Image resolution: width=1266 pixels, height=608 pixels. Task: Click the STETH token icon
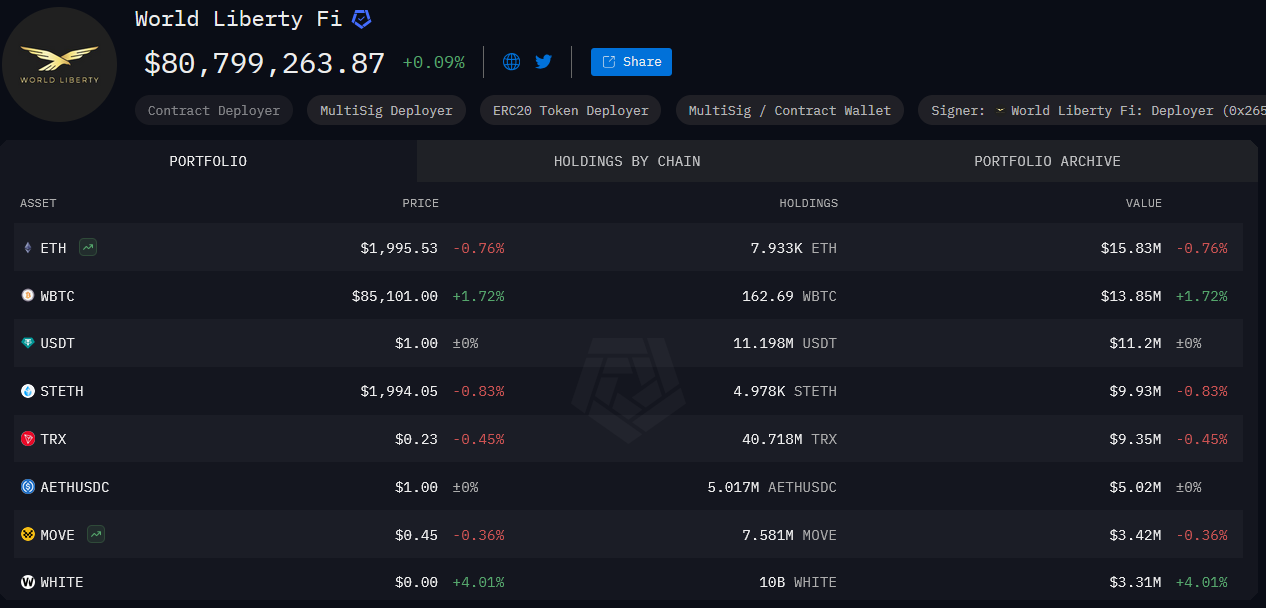pyautogui.click(x=27, y=391)
